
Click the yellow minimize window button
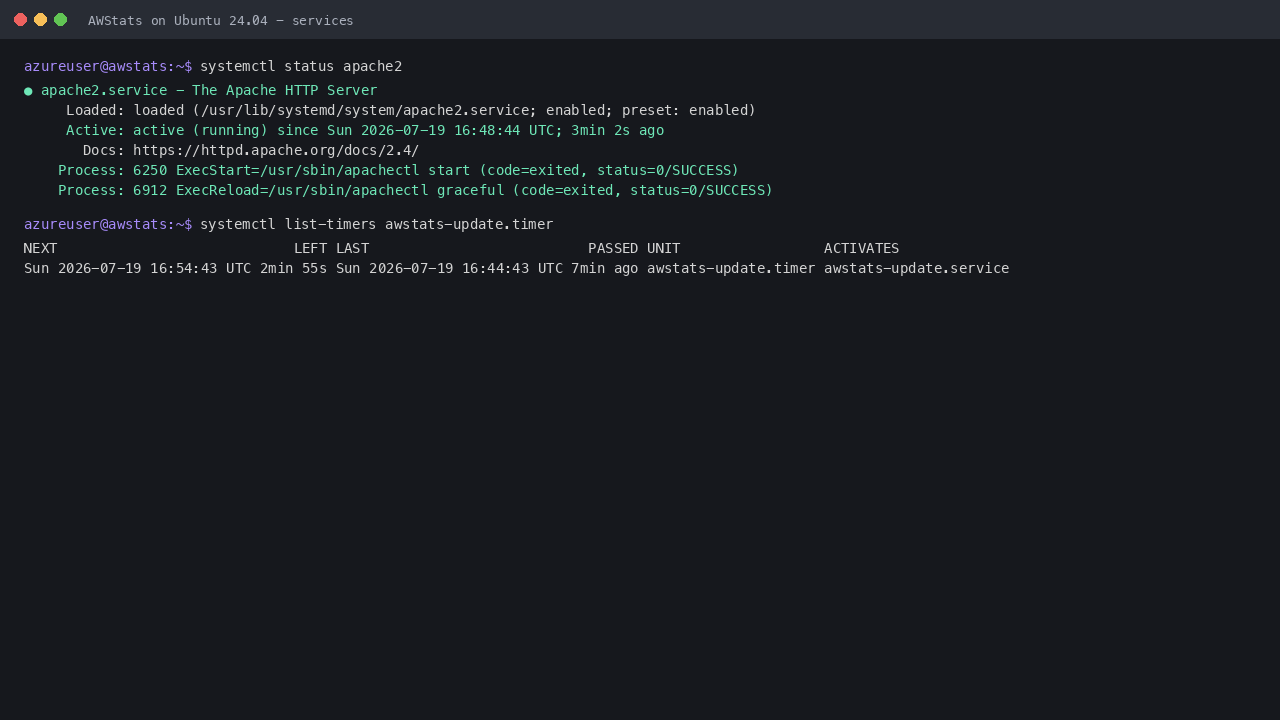tap(40, 20)
